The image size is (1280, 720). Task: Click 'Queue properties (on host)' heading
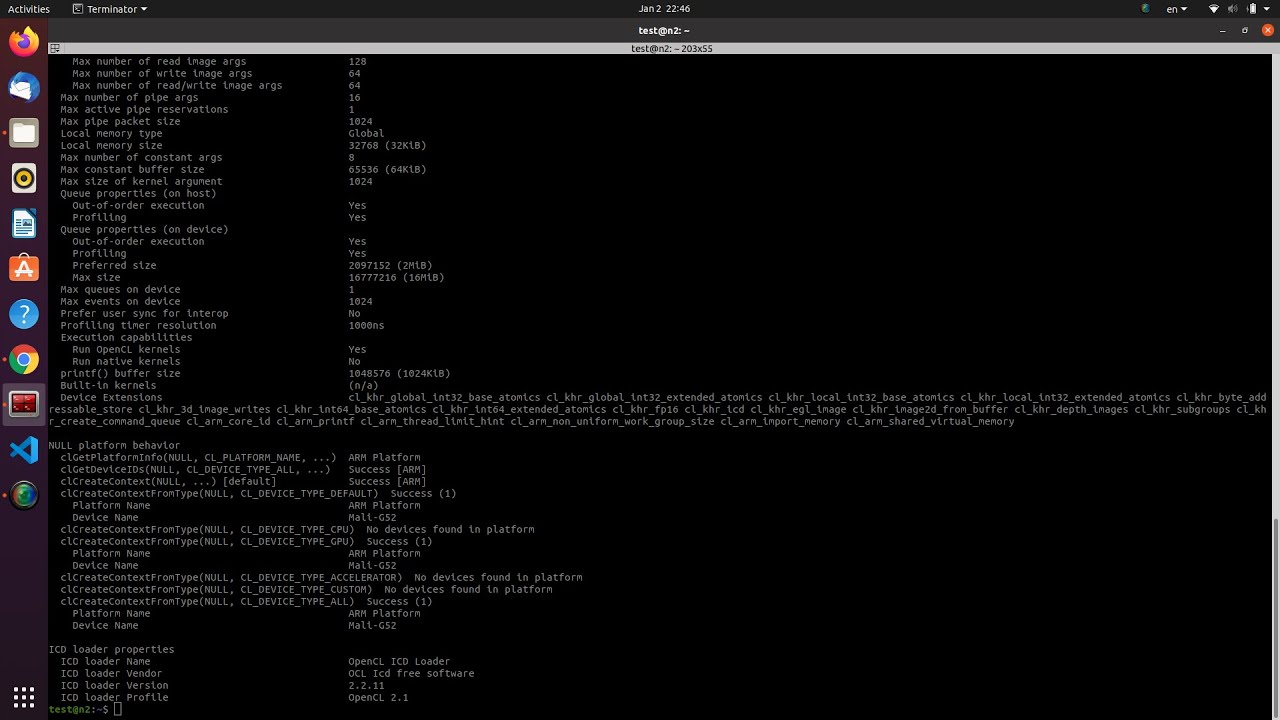(x=138, y=193)
